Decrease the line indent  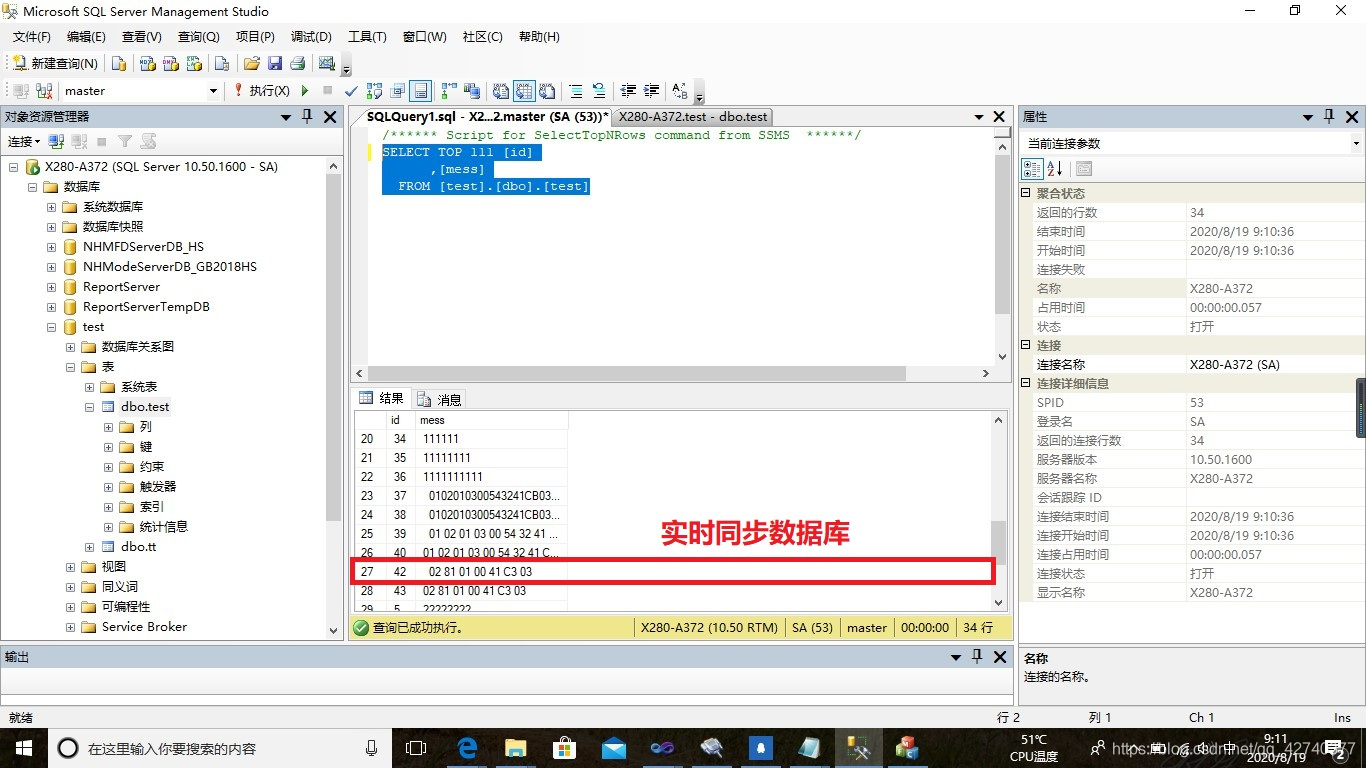(628, 91)
